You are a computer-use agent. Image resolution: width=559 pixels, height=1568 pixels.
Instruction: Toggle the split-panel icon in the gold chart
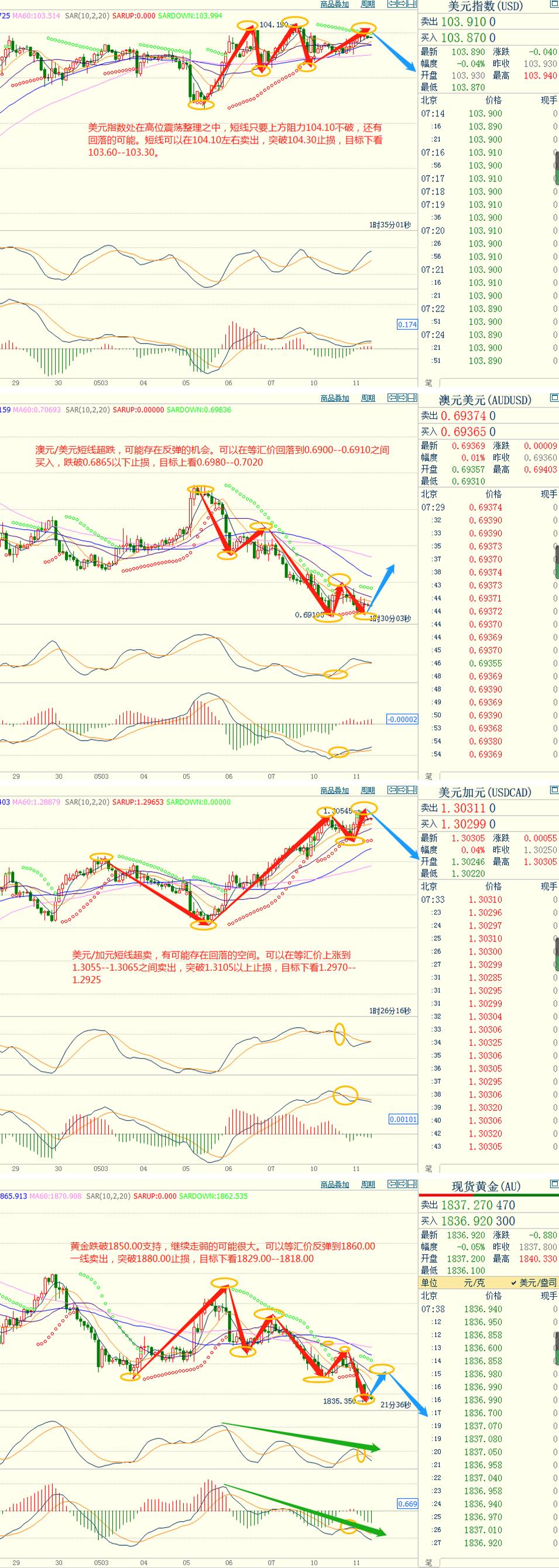coord(413,1184)
